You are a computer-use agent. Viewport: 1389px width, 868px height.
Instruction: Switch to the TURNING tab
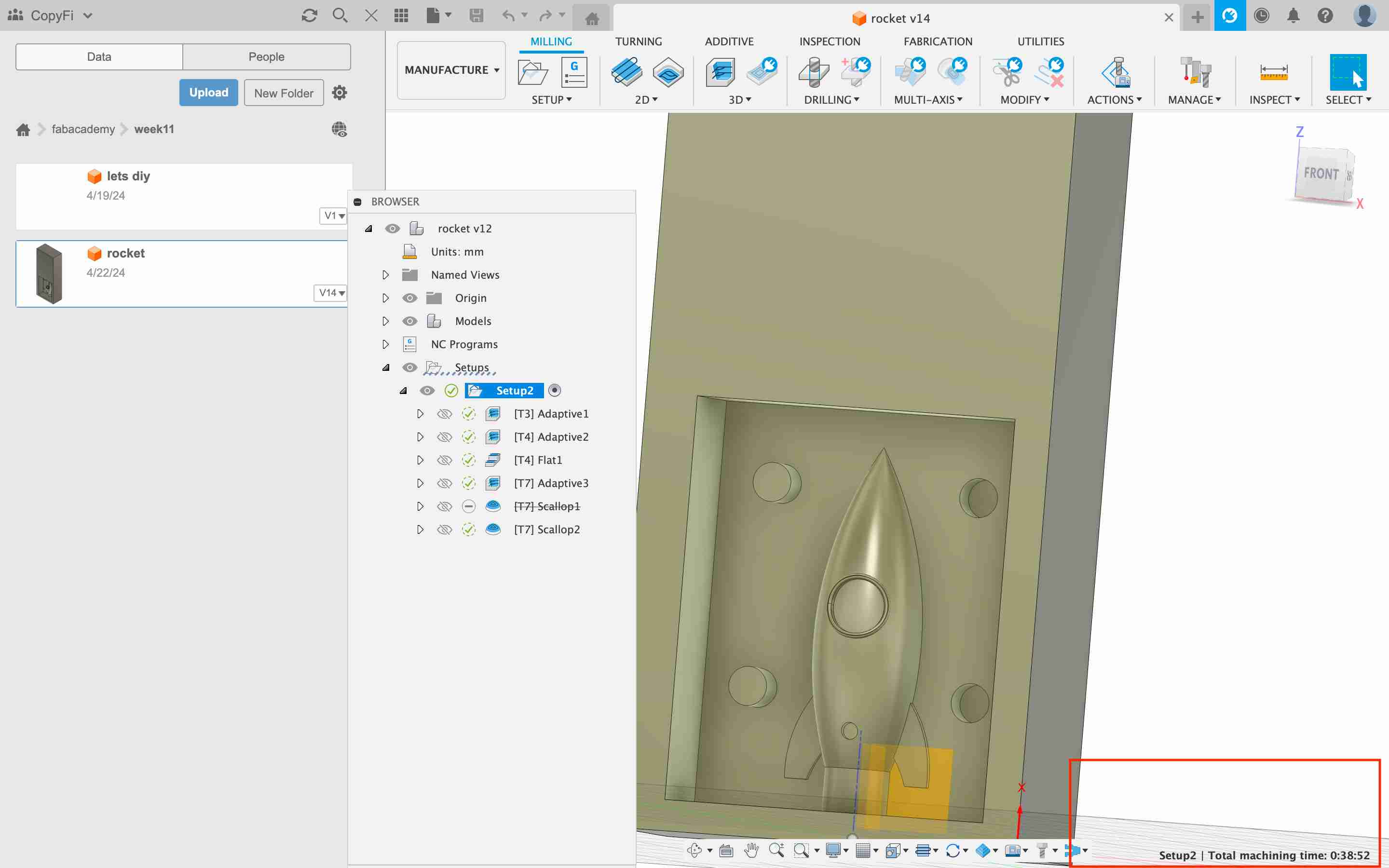tap(638, 41)
